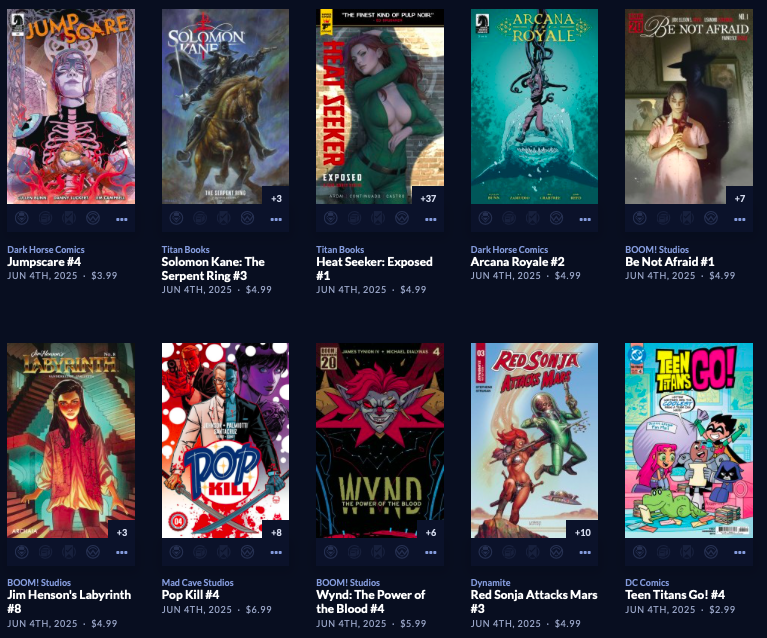Open Mad Cave Studios publisher link

[198, 583]
